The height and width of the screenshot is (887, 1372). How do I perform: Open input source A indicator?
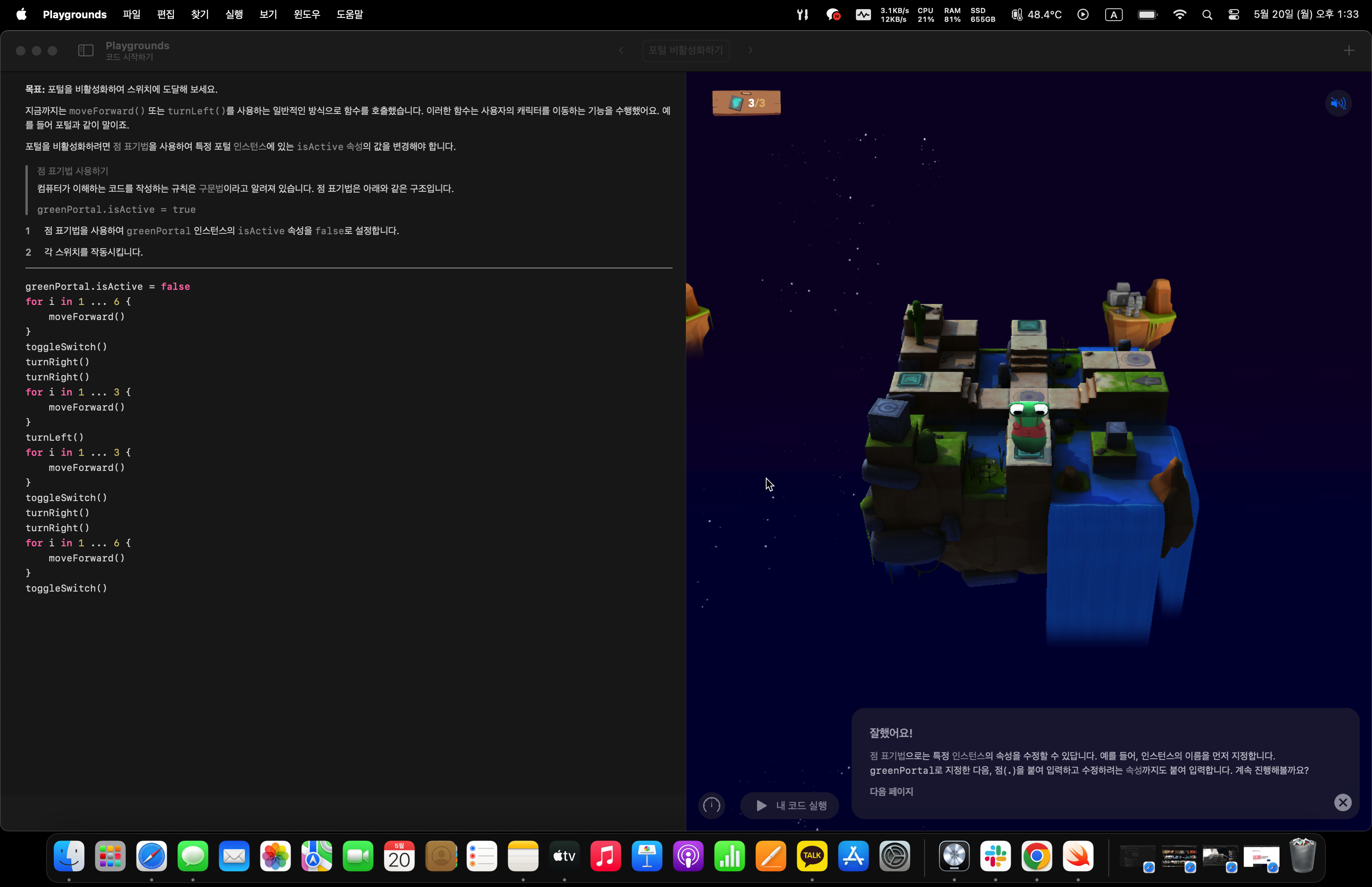[1114, 14]
